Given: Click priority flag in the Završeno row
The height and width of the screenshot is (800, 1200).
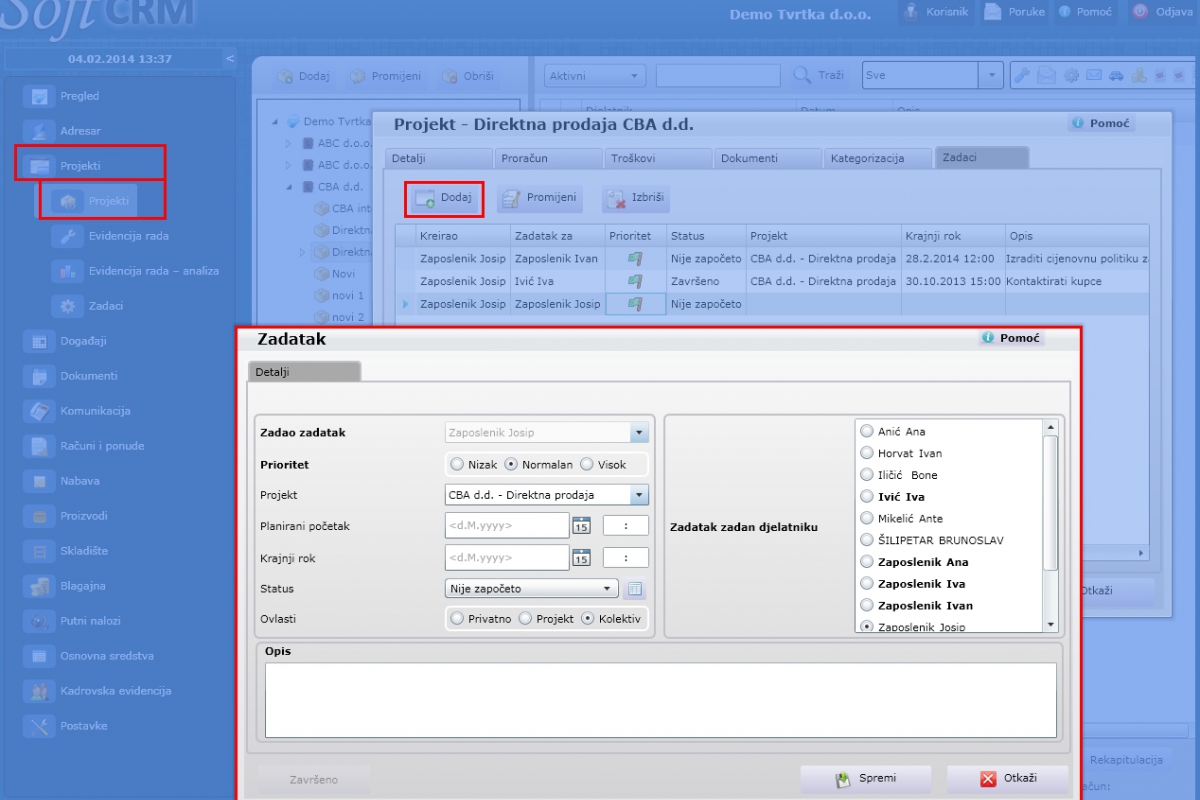Looking at the screenshot, I should click(x=635, y=281).
